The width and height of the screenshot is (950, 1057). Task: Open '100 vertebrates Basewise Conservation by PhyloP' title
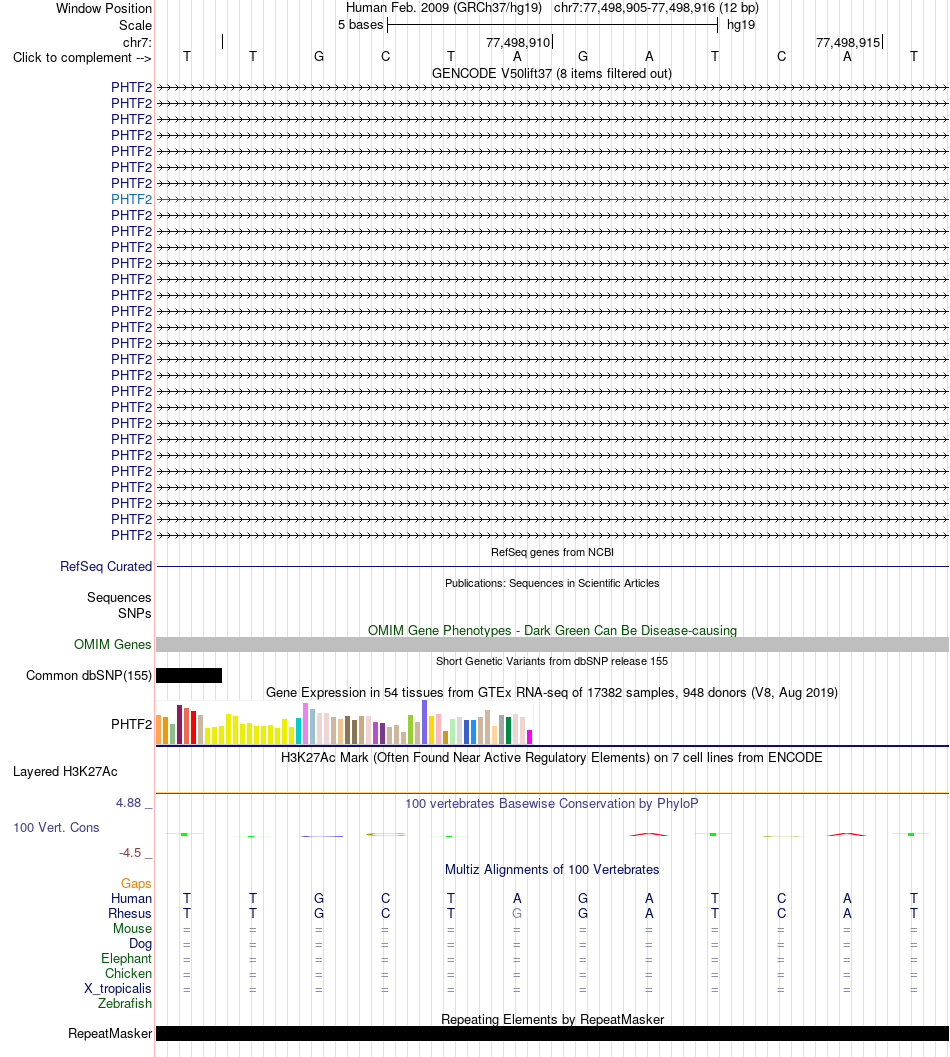tap(552, 804)
